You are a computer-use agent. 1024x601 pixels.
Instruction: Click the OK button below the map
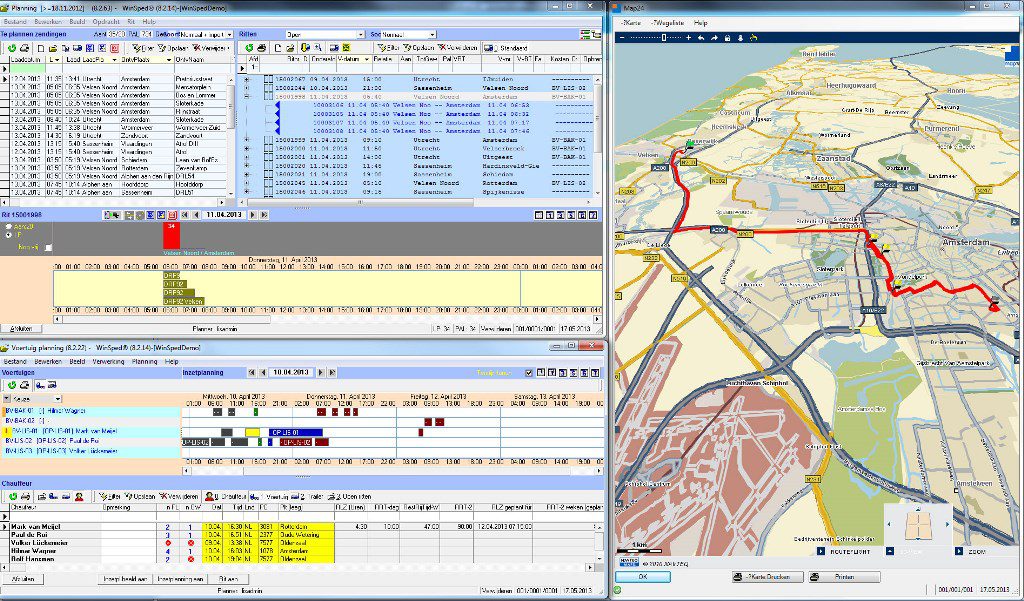point(642,577)
